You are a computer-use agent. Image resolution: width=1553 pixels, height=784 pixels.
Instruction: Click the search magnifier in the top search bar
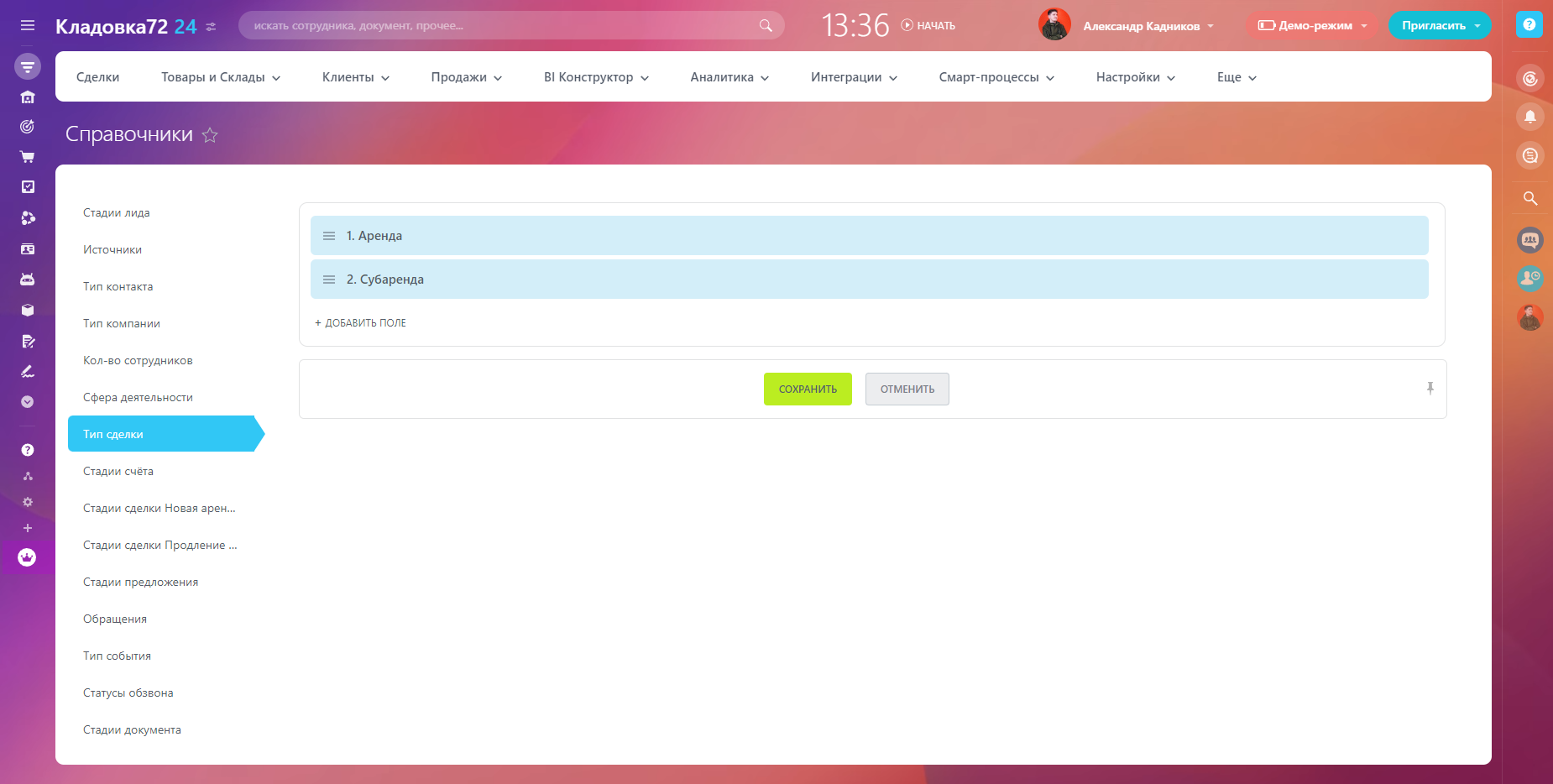(x=766, y=25)
